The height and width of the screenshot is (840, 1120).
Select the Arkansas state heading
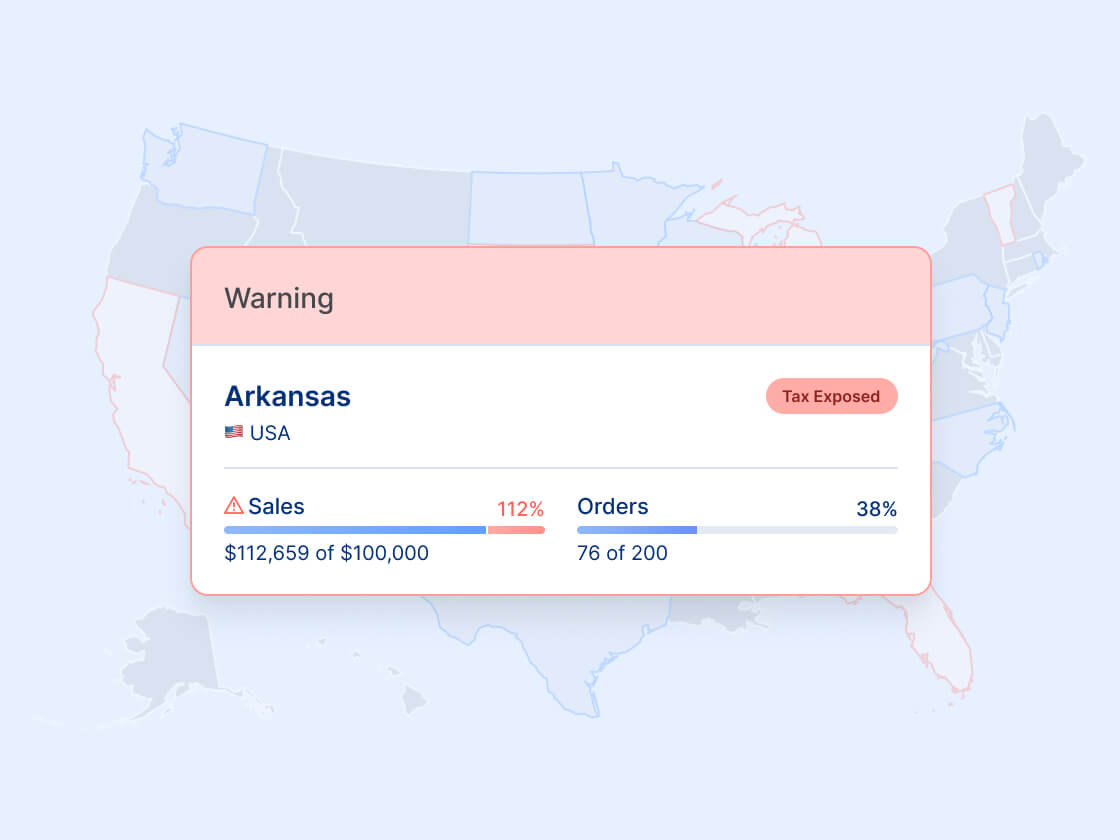click(288, 396)
